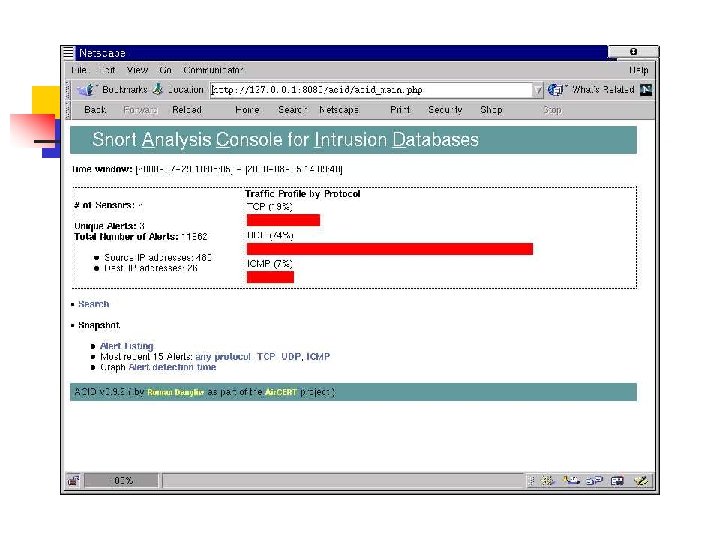Open Newsgroups icon in the component bar
720x540 pixels.
pyautogui.click(x=594, y=481)
